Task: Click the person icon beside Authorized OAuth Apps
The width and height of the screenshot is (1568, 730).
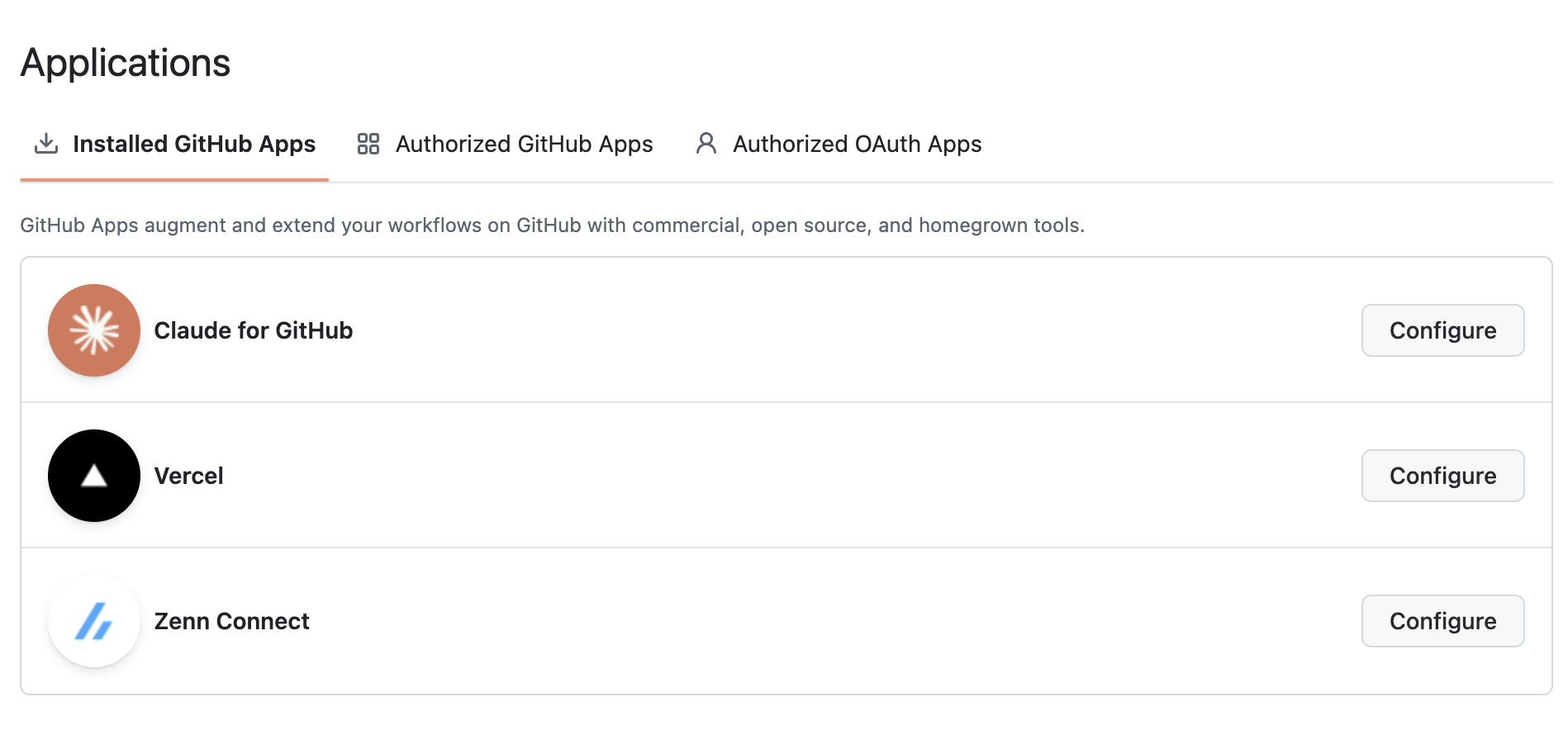Action: click(706, 144)
